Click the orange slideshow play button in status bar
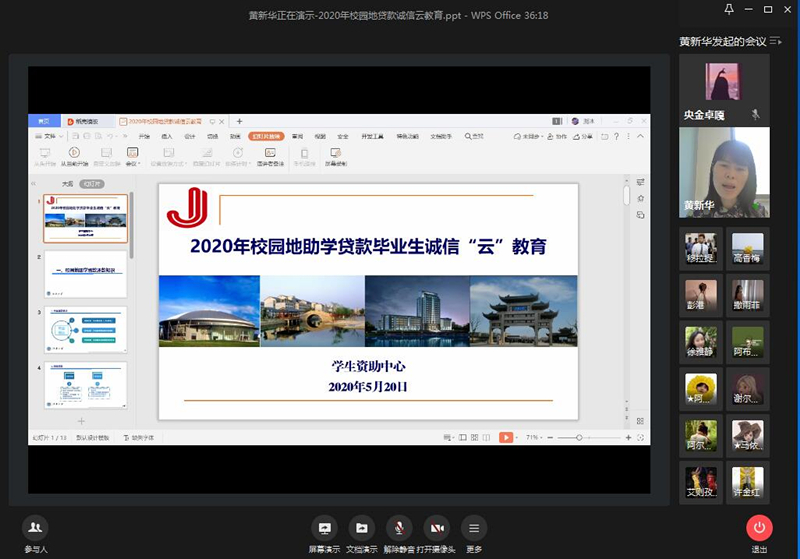The image size is (800, 559). tap(506, 437)
